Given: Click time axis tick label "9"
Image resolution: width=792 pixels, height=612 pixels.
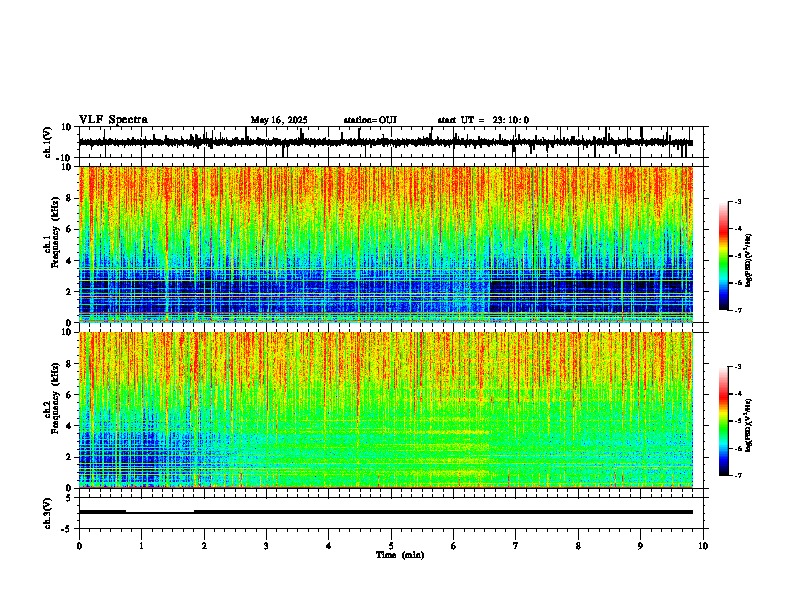Looking at the screenshot, I should [640, 546].
